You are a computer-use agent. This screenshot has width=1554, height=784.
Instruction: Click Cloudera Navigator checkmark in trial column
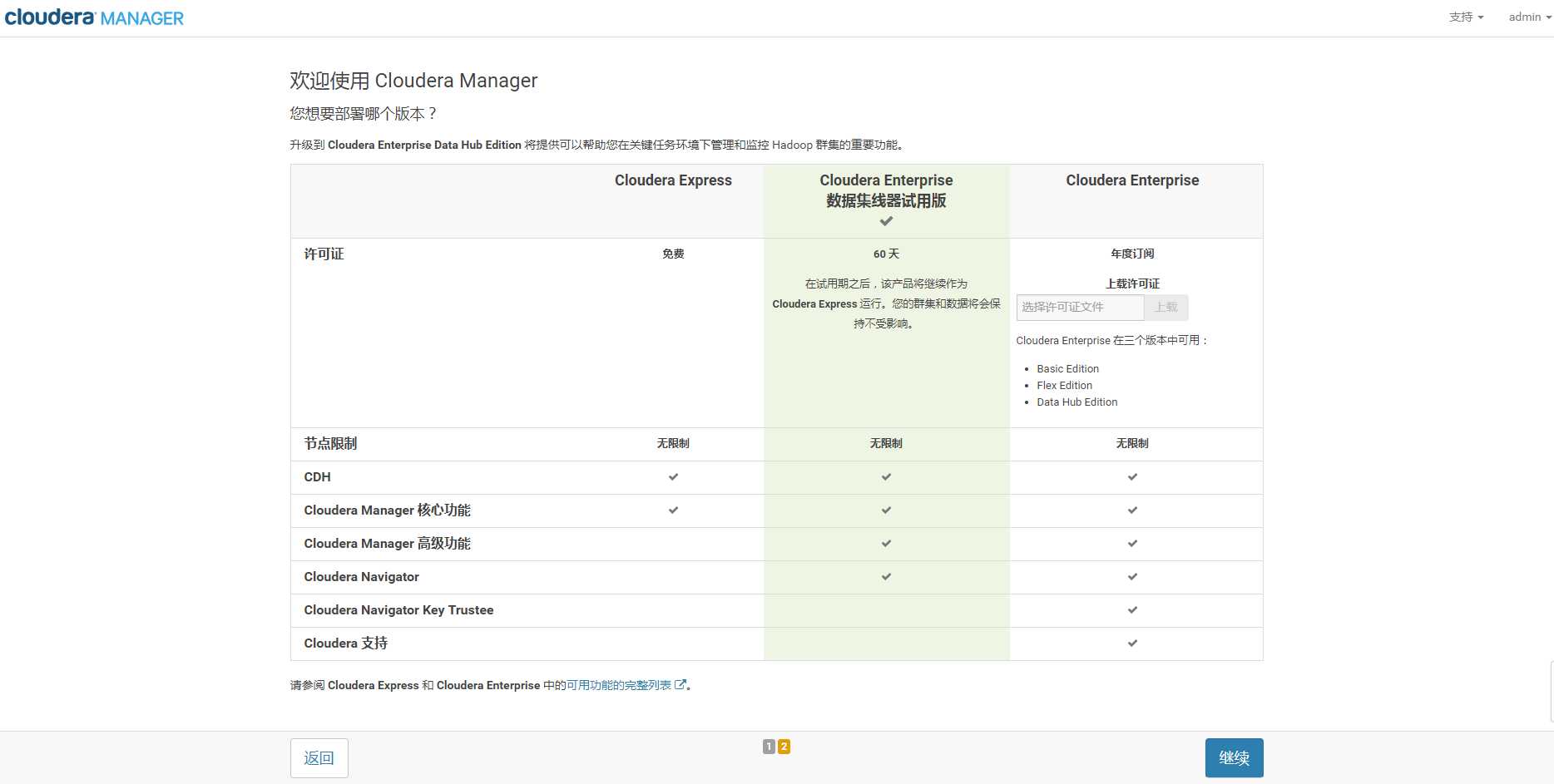point(886,577)
